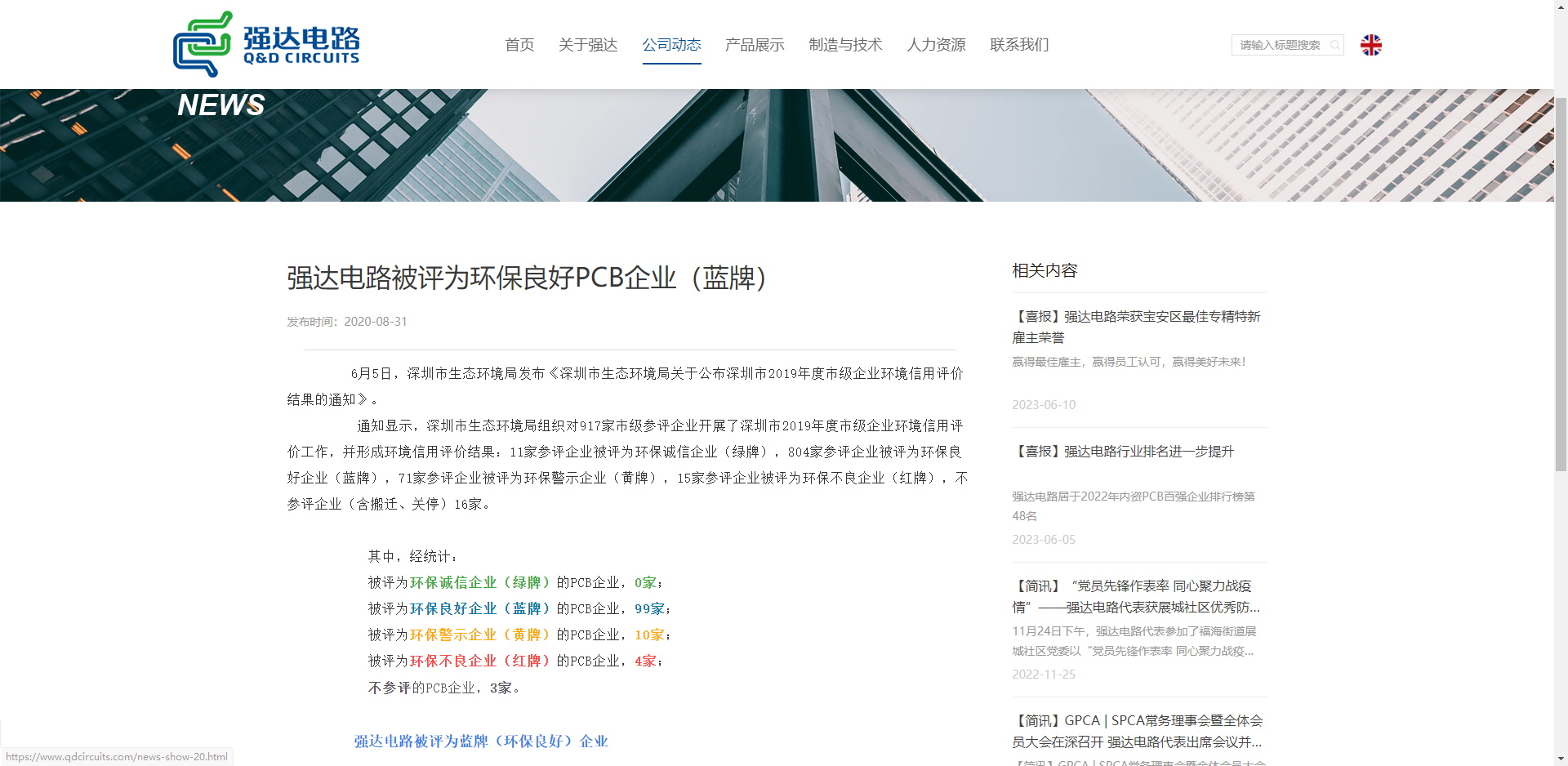This screenshot has width=1568, height=766.
Task: Open the 党员先锋作表率 news article
Action: coord(1136,596)
